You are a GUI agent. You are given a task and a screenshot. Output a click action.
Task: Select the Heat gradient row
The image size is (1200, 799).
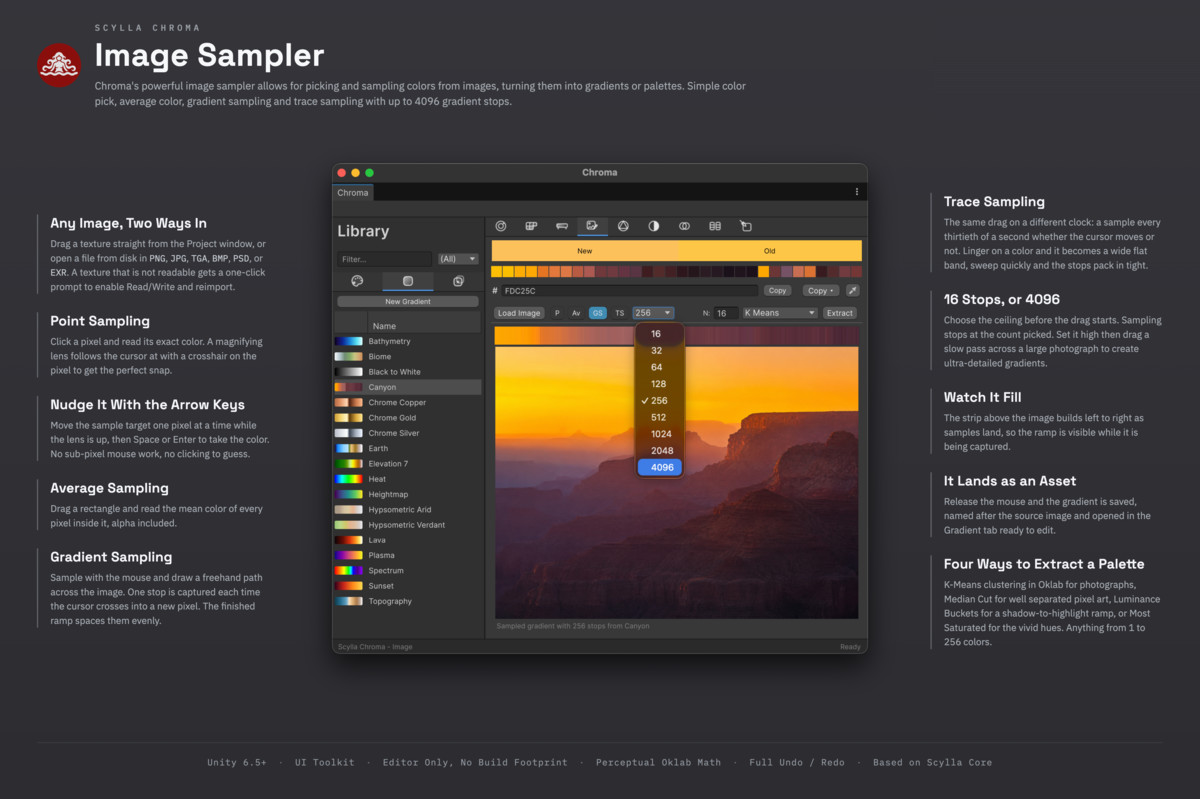408,479
